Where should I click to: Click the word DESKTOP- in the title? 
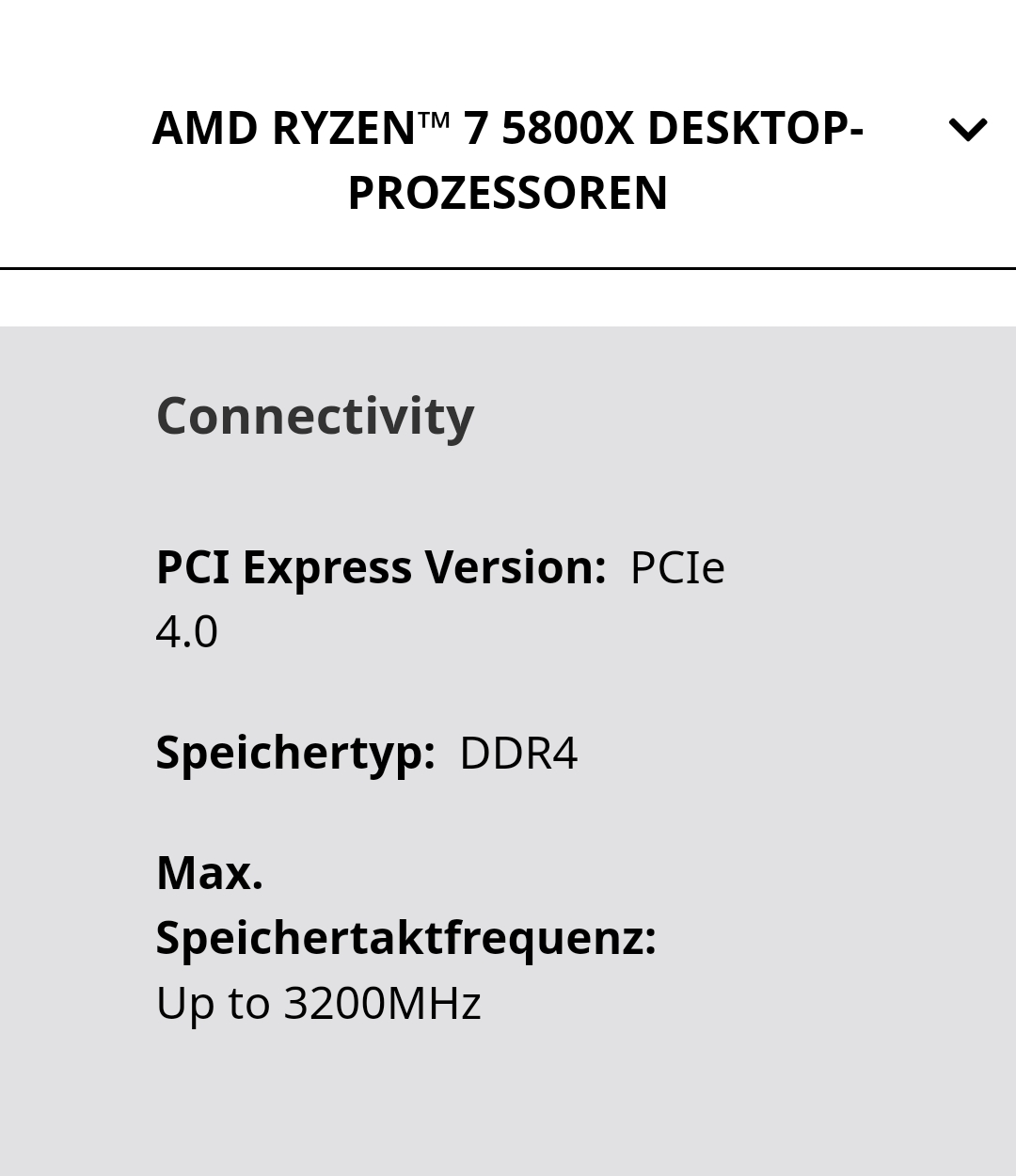(x=754, y=128)
